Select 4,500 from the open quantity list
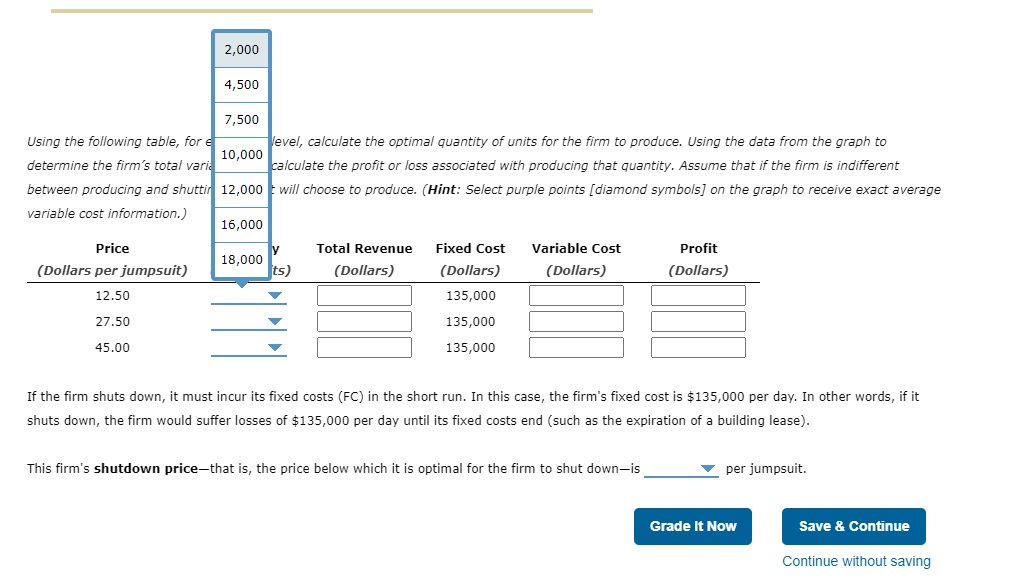Viewport: 1010px width, 579px height. point(241,83)
